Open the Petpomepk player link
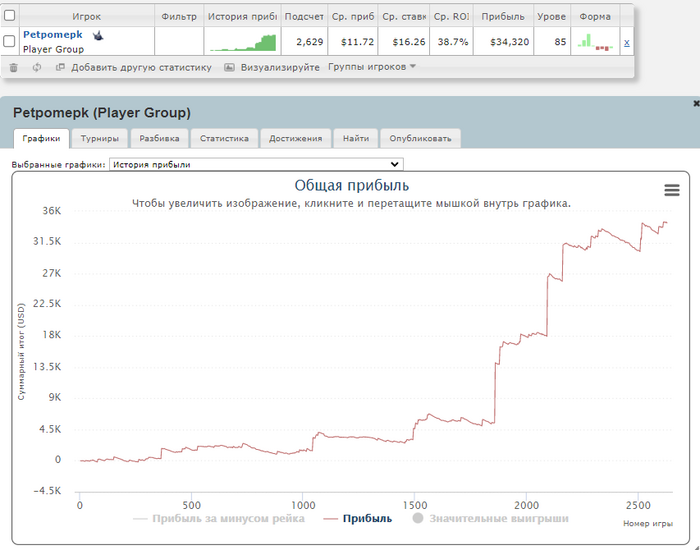700x550 pixels. (53, 35)
